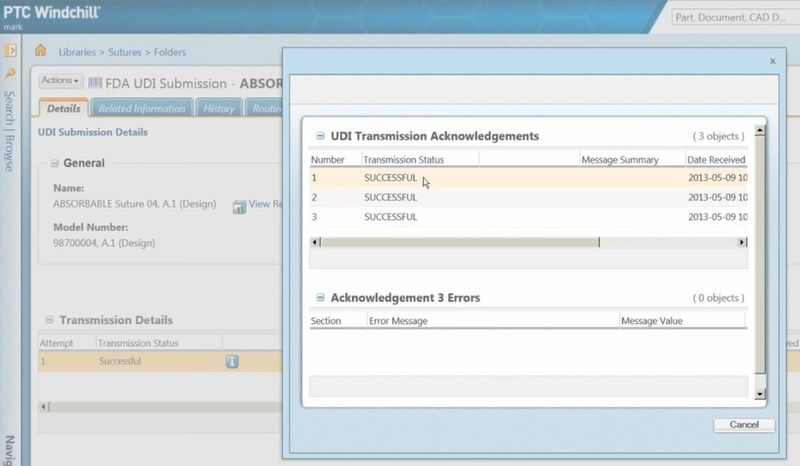Click the View Report link
The width and height of the screenshot is (800, 466).
[x=265, y=204]
